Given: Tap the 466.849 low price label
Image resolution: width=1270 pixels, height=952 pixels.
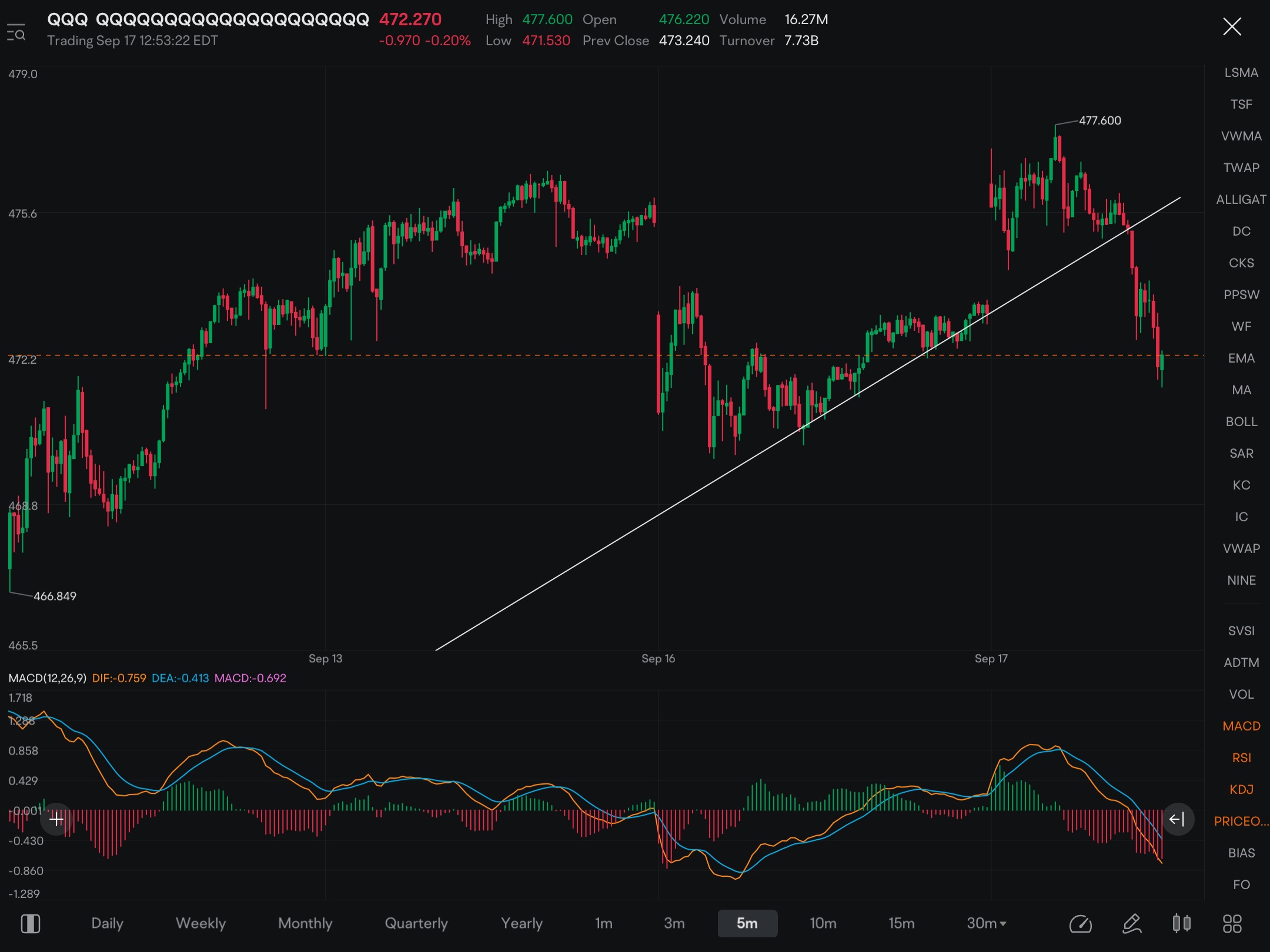Looking at the screenshot, I should pyautogui.click(x=55, y=596).
